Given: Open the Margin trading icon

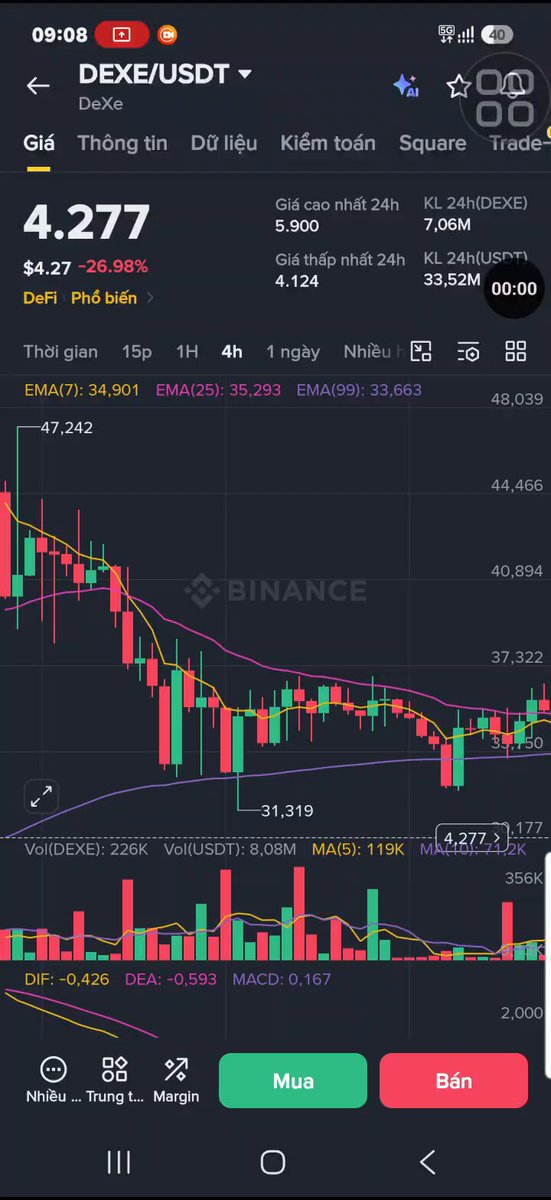Looking at the screenshot, I should click(x=176, y=1079).
